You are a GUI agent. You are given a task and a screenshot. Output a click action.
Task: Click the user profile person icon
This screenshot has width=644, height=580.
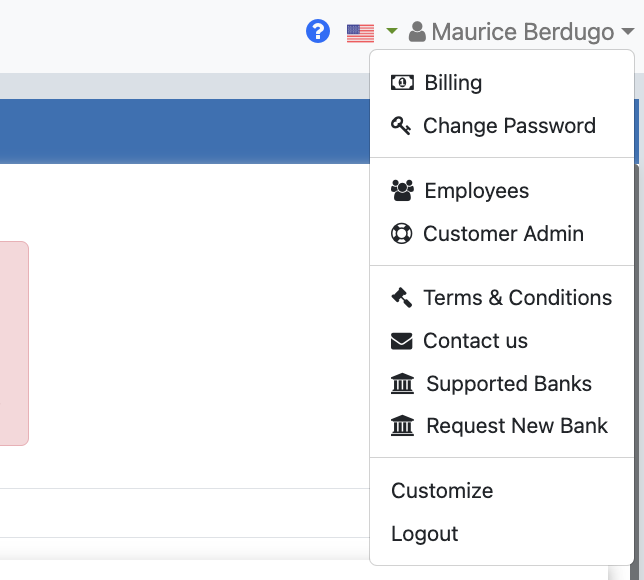click(418, 32)
